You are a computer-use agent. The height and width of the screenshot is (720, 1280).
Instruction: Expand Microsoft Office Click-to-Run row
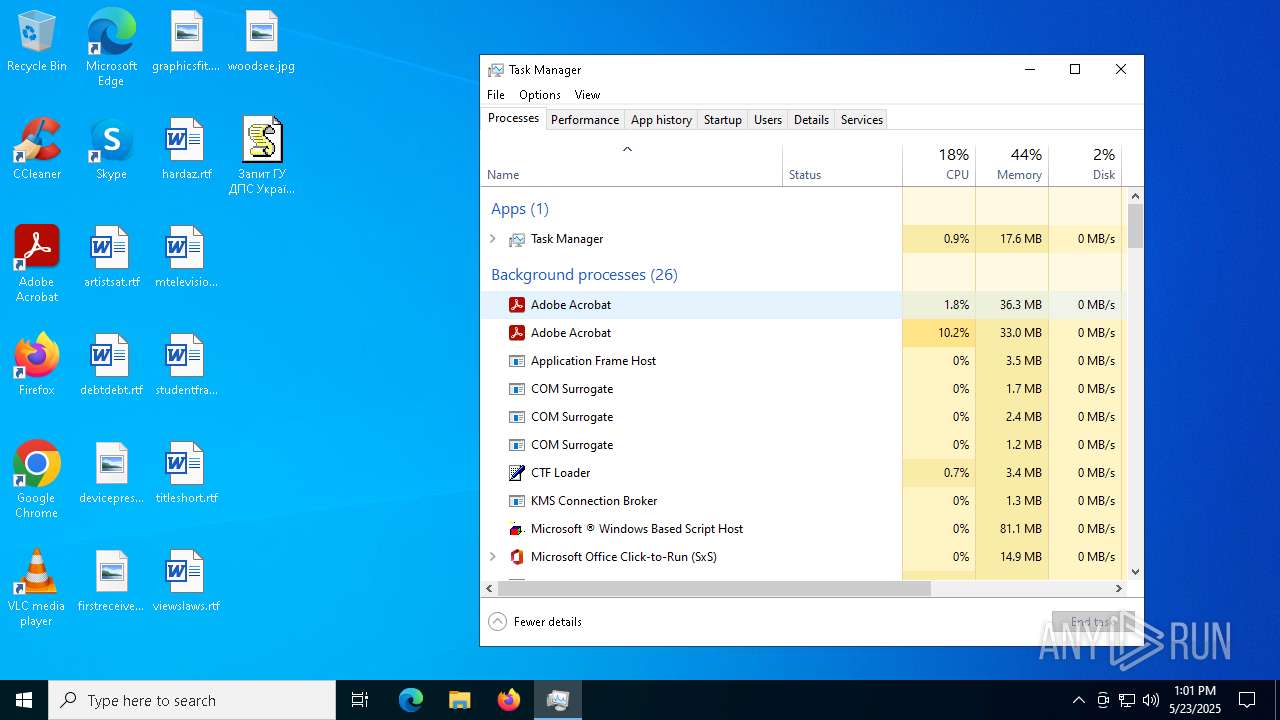[493, 557]
